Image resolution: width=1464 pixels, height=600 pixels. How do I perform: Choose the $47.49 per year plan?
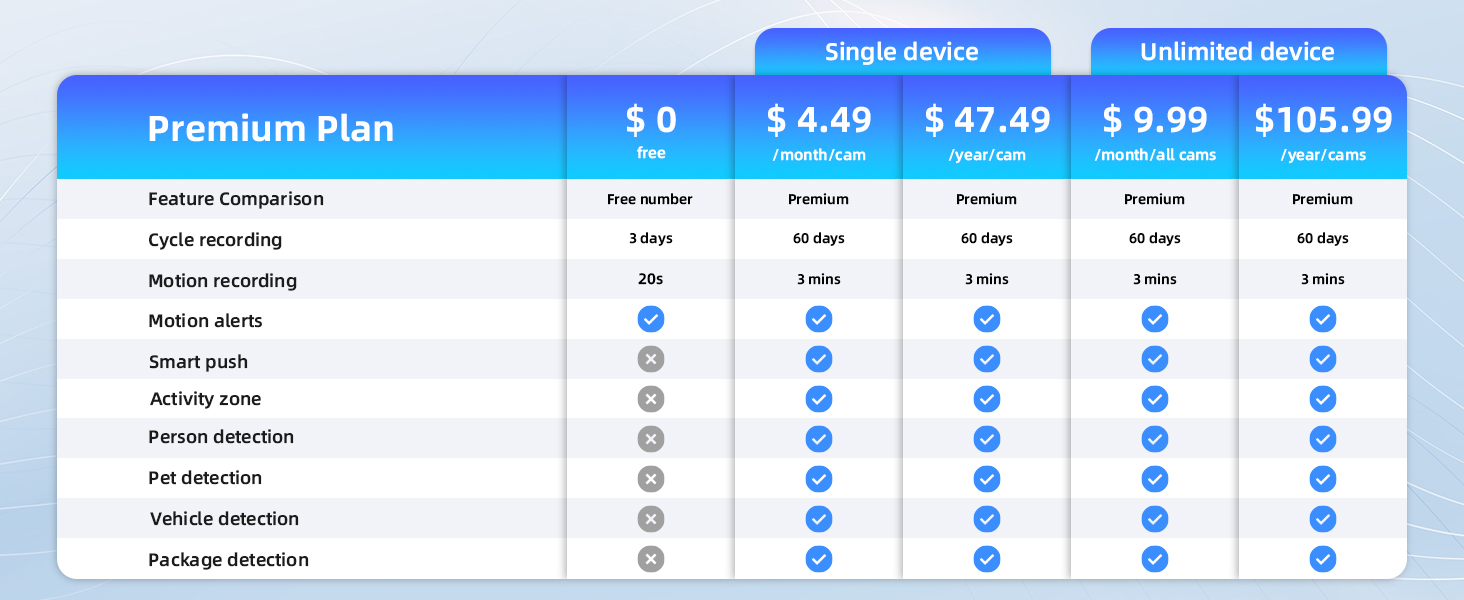(x=987, y=129)
